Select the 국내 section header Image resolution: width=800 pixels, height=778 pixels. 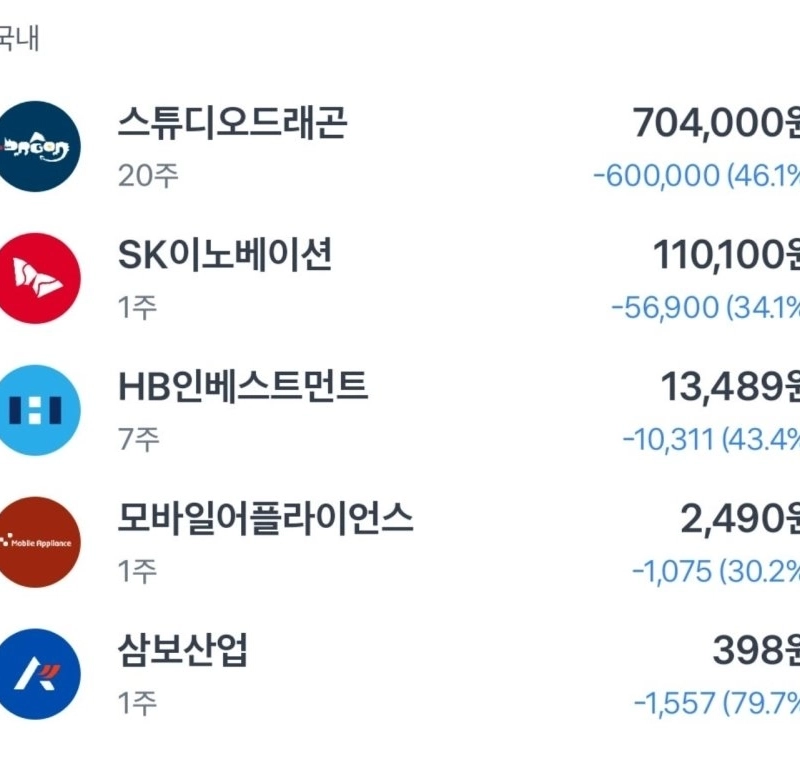coord(18,42)
